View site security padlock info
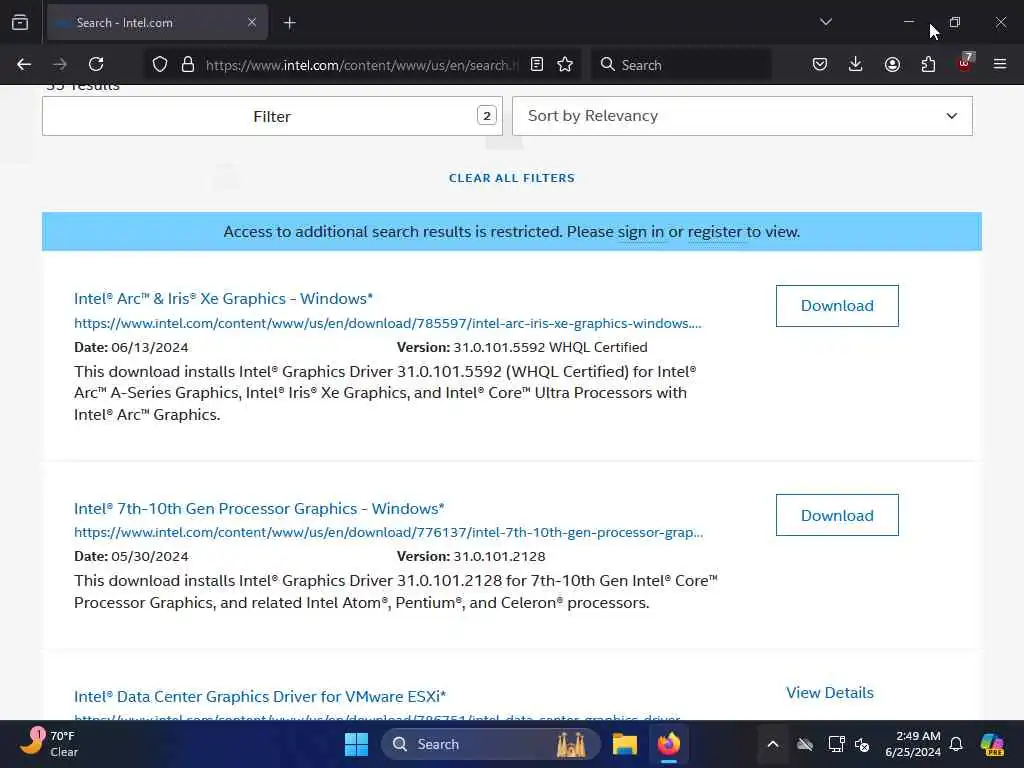Image resolution: width=1024 pixels, height=768 pixels. click(x=188, y=65)
